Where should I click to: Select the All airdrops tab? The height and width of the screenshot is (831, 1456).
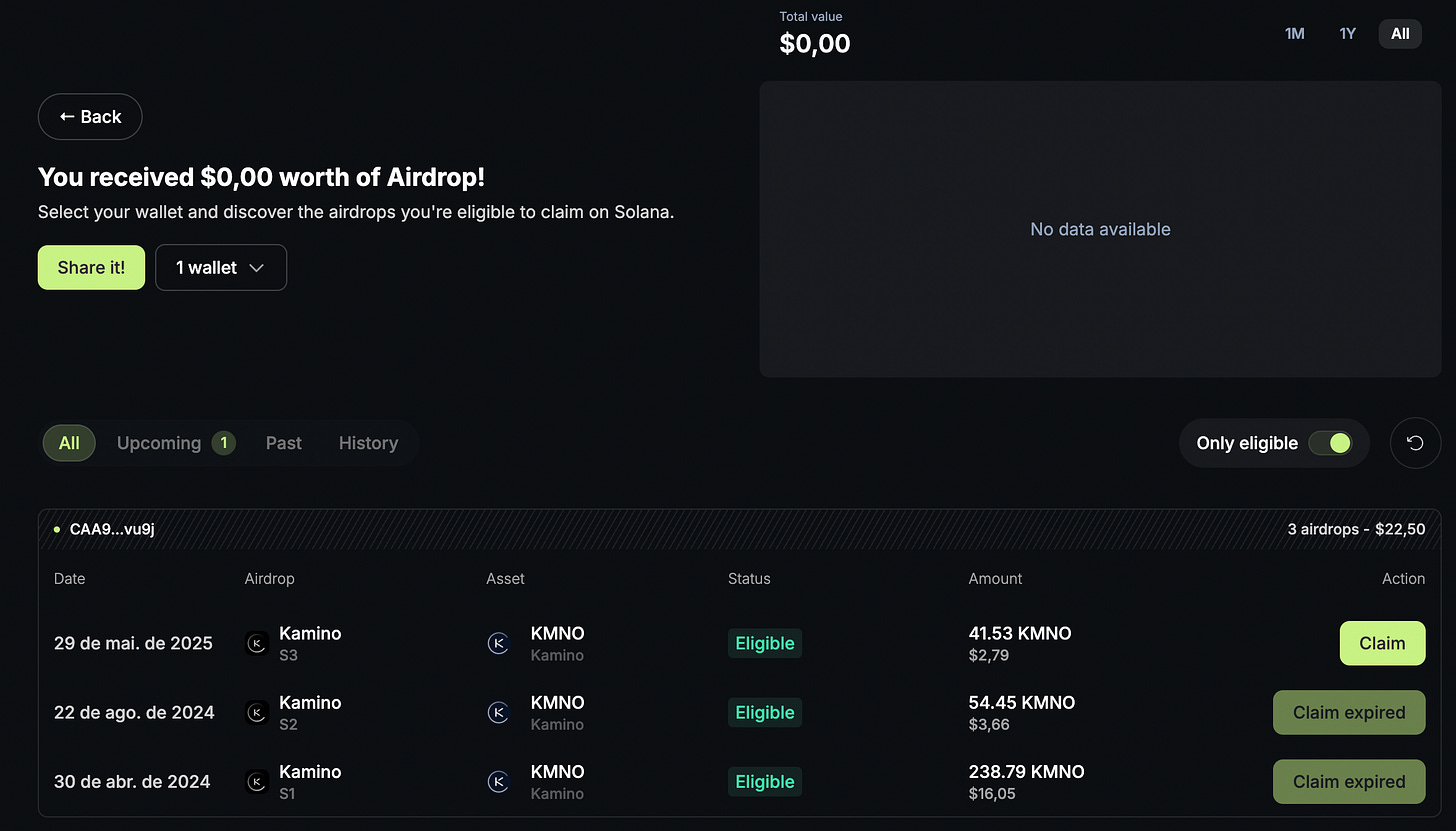pos(69,443)
